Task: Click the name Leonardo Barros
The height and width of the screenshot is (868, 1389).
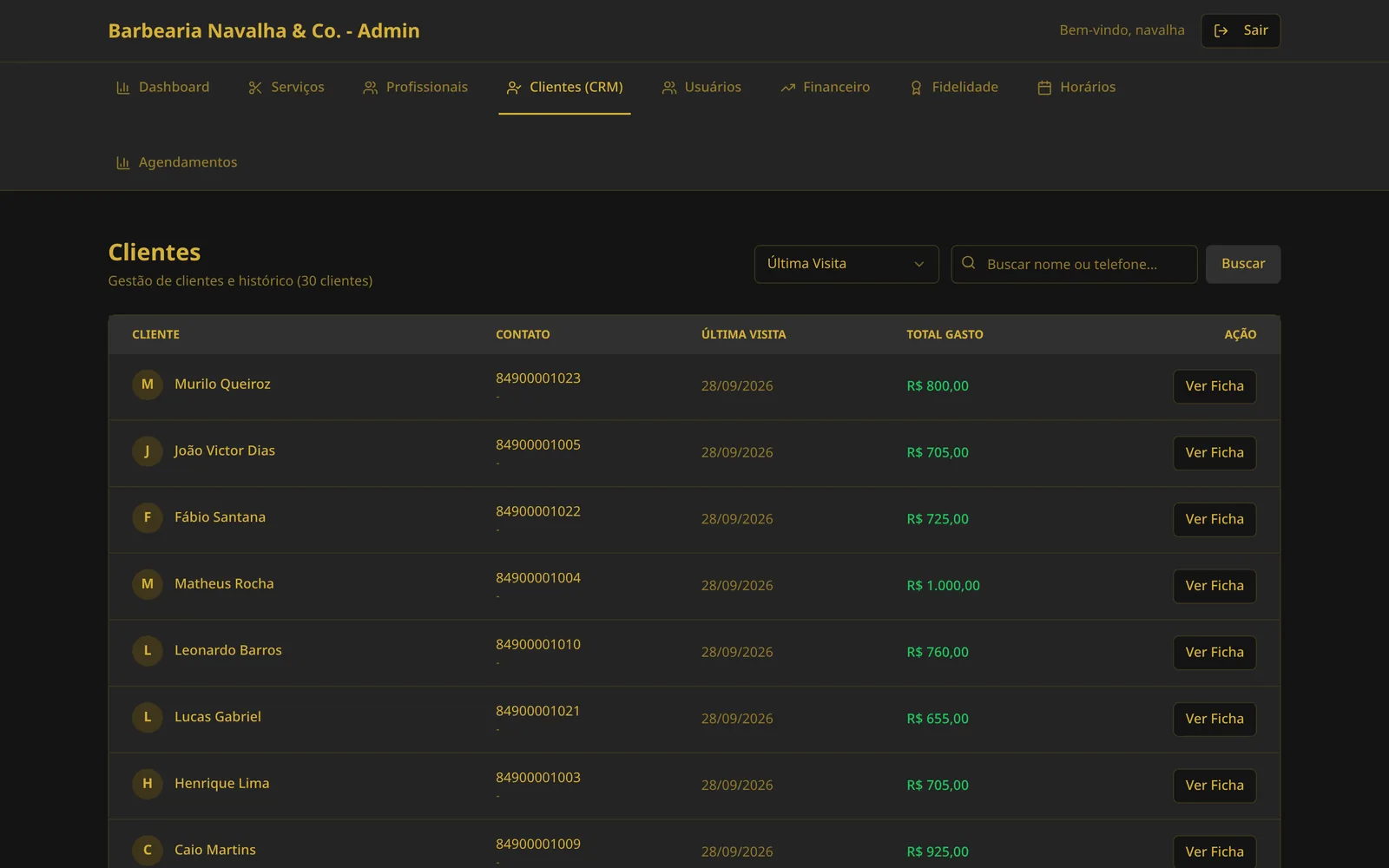Action: tap(228, 650)
